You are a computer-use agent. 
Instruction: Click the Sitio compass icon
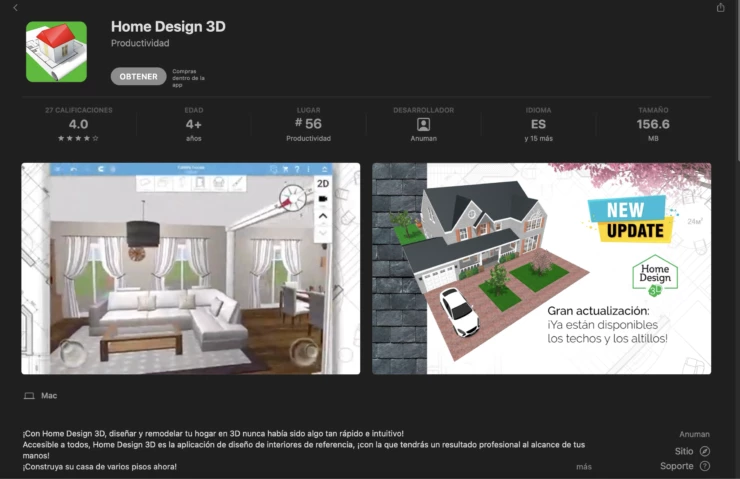(x=705, y=451)
